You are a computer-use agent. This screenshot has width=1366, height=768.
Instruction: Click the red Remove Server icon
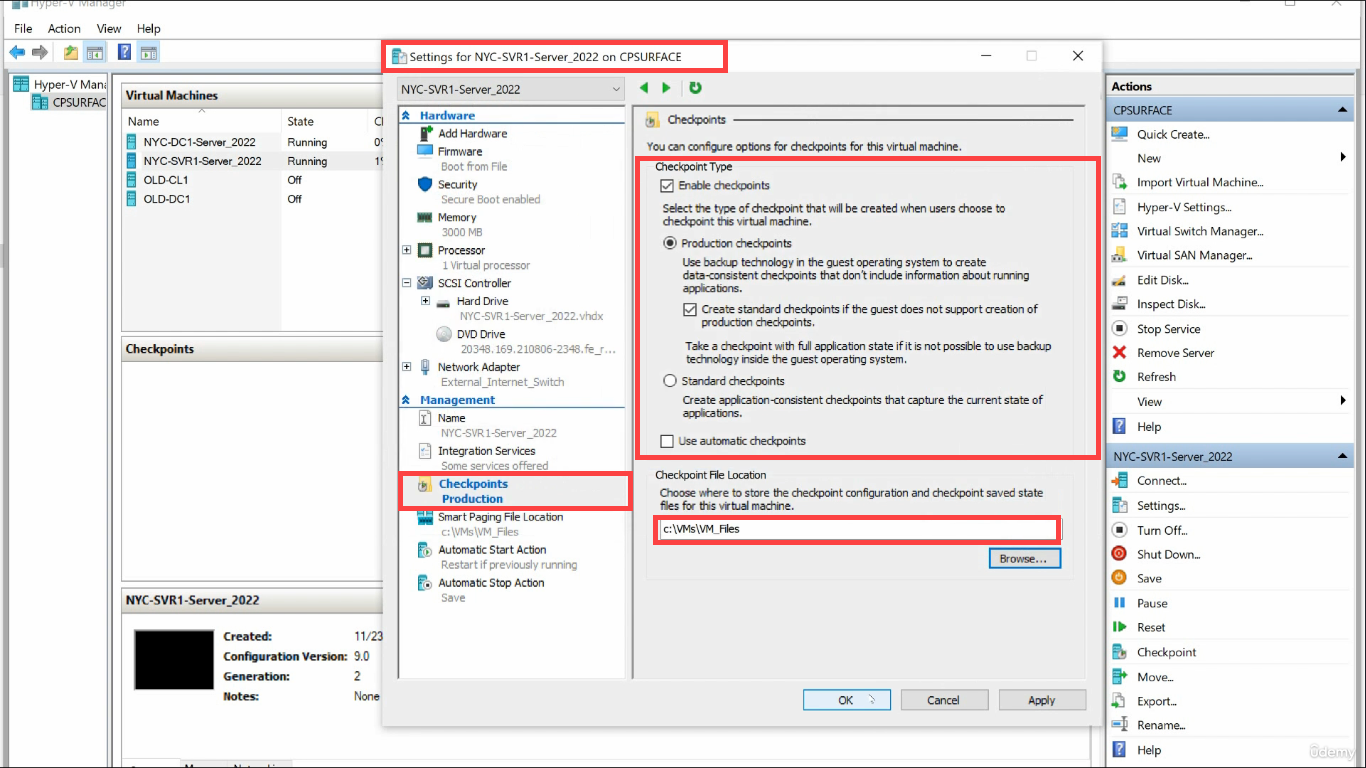1120,352
